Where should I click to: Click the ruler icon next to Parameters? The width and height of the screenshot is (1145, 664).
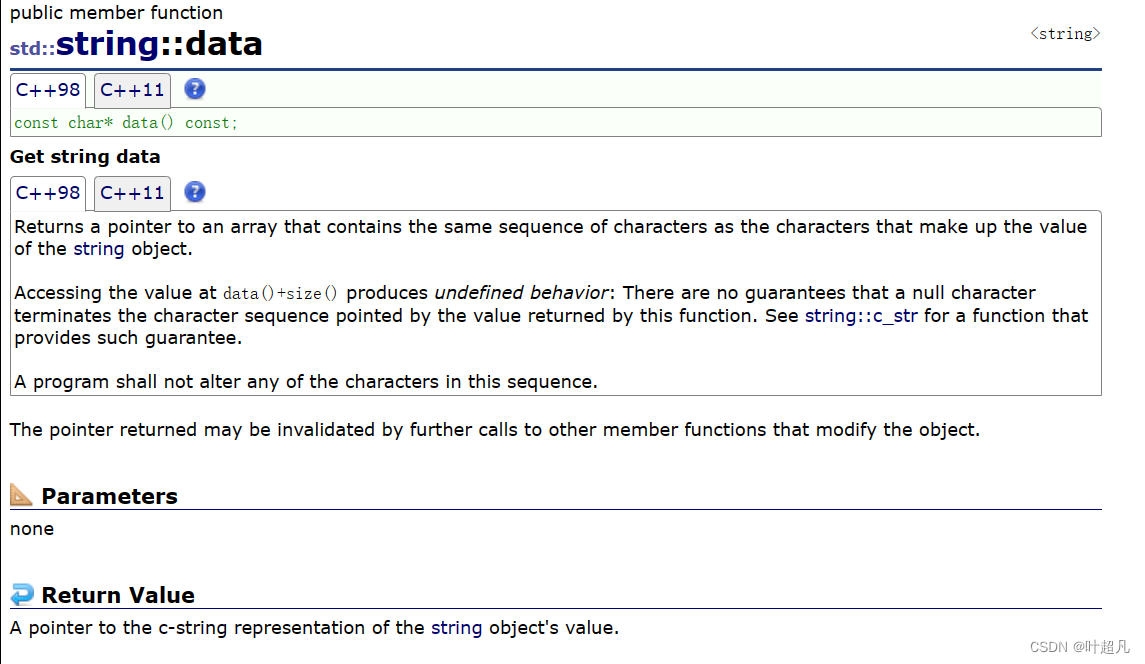21,495
